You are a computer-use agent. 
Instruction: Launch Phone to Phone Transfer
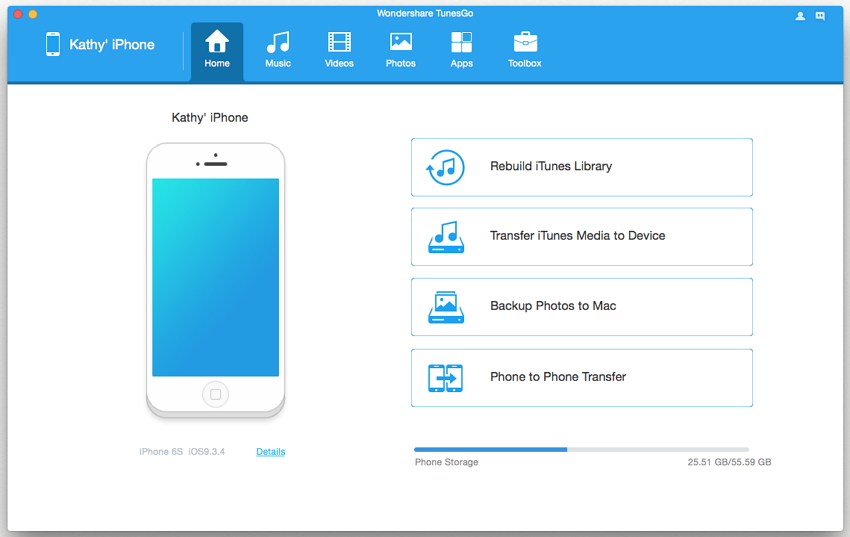coord(581,377)
